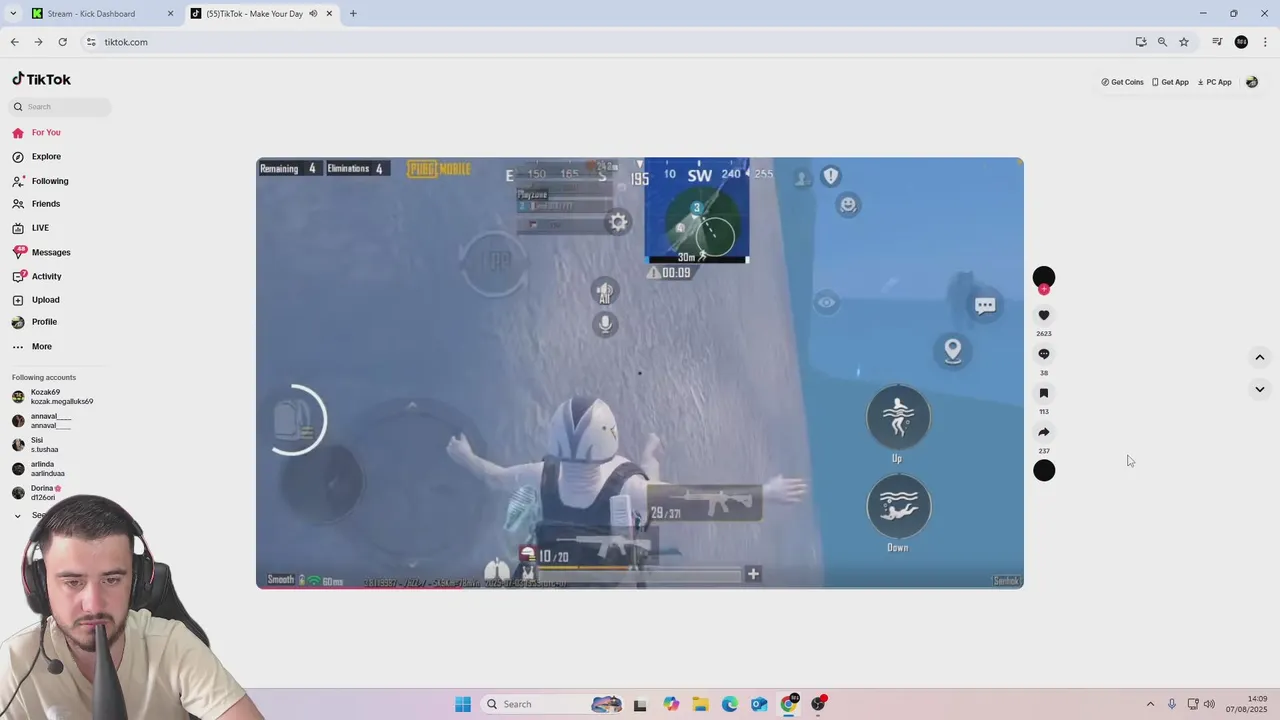1280x720 pixels.
Task: Mute the TikTok tab audio icon
Action: pyautogui.click(x=313, y=14)
